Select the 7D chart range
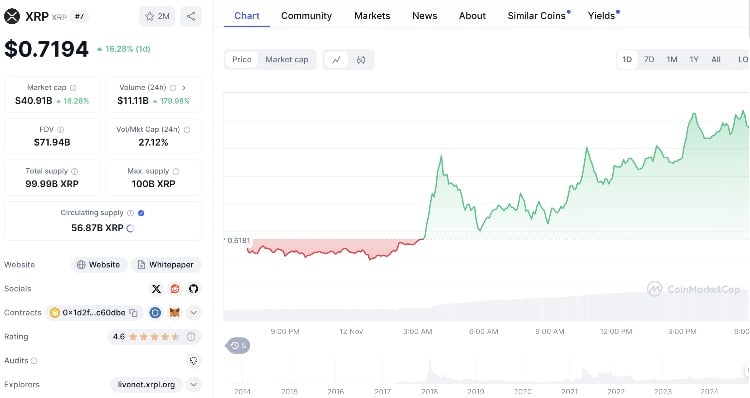The image size is (750, 398). pos(649,59)
